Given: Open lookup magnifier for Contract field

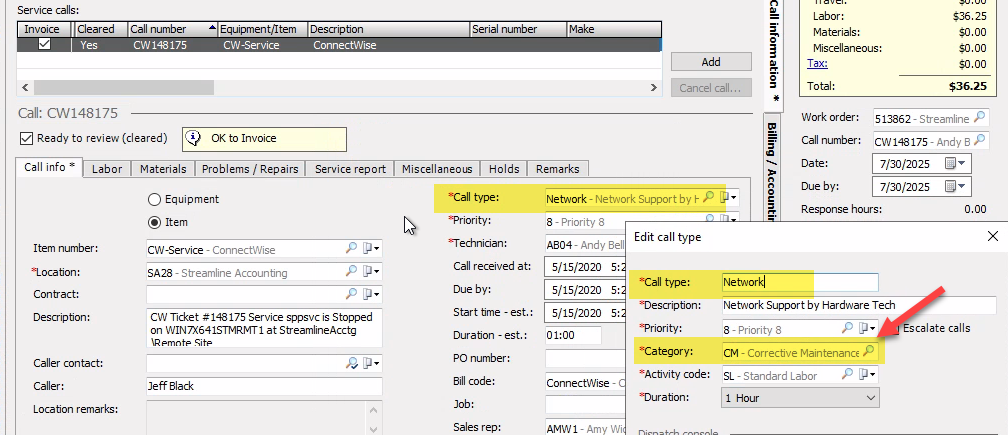Looking at the screenshot, I should click(x=352, y=294).
